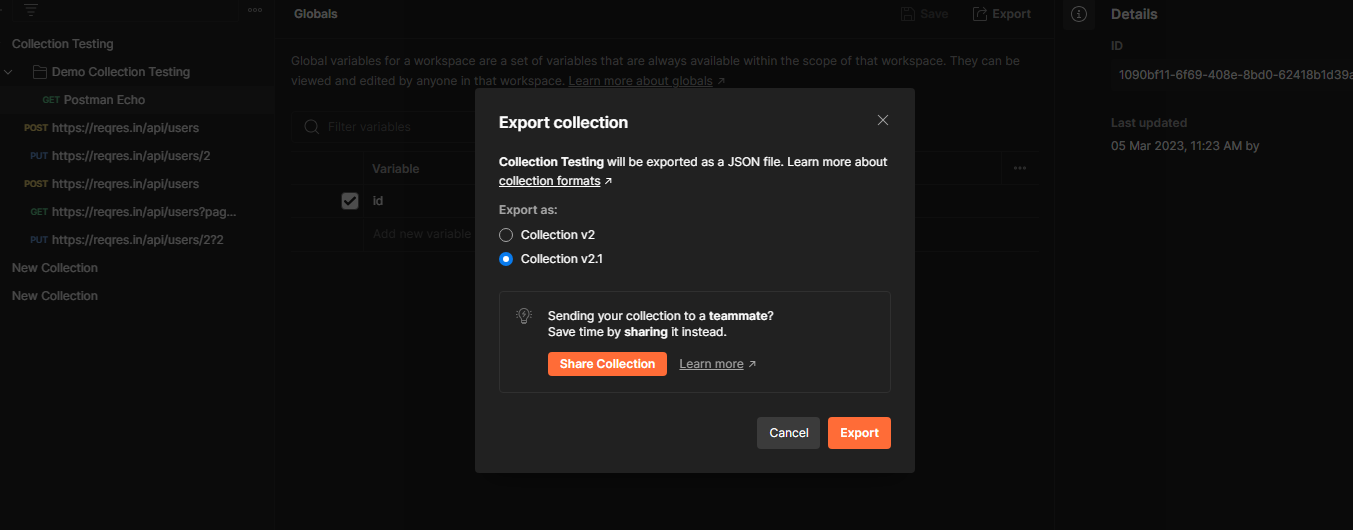
Task: Click the Share Collection button
Action: (x=607, y=364)
